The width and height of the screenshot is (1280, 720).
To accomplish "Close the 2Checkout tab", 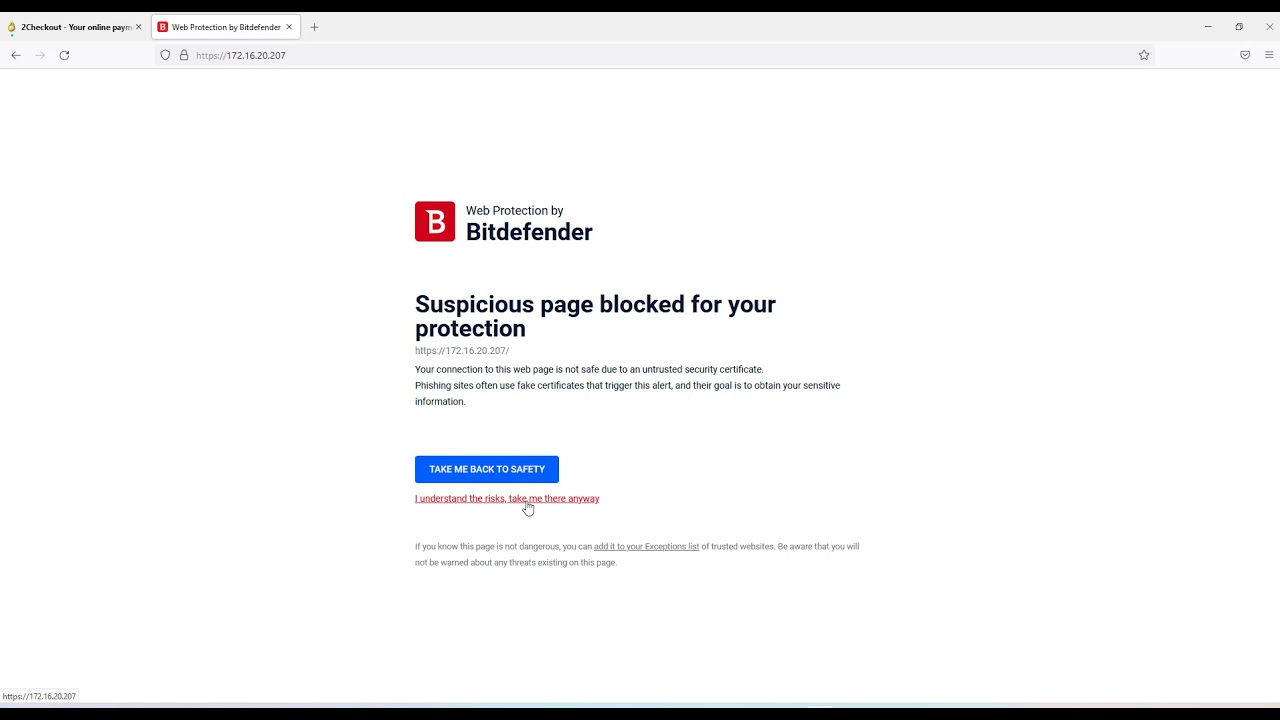I will click(139, 27).
